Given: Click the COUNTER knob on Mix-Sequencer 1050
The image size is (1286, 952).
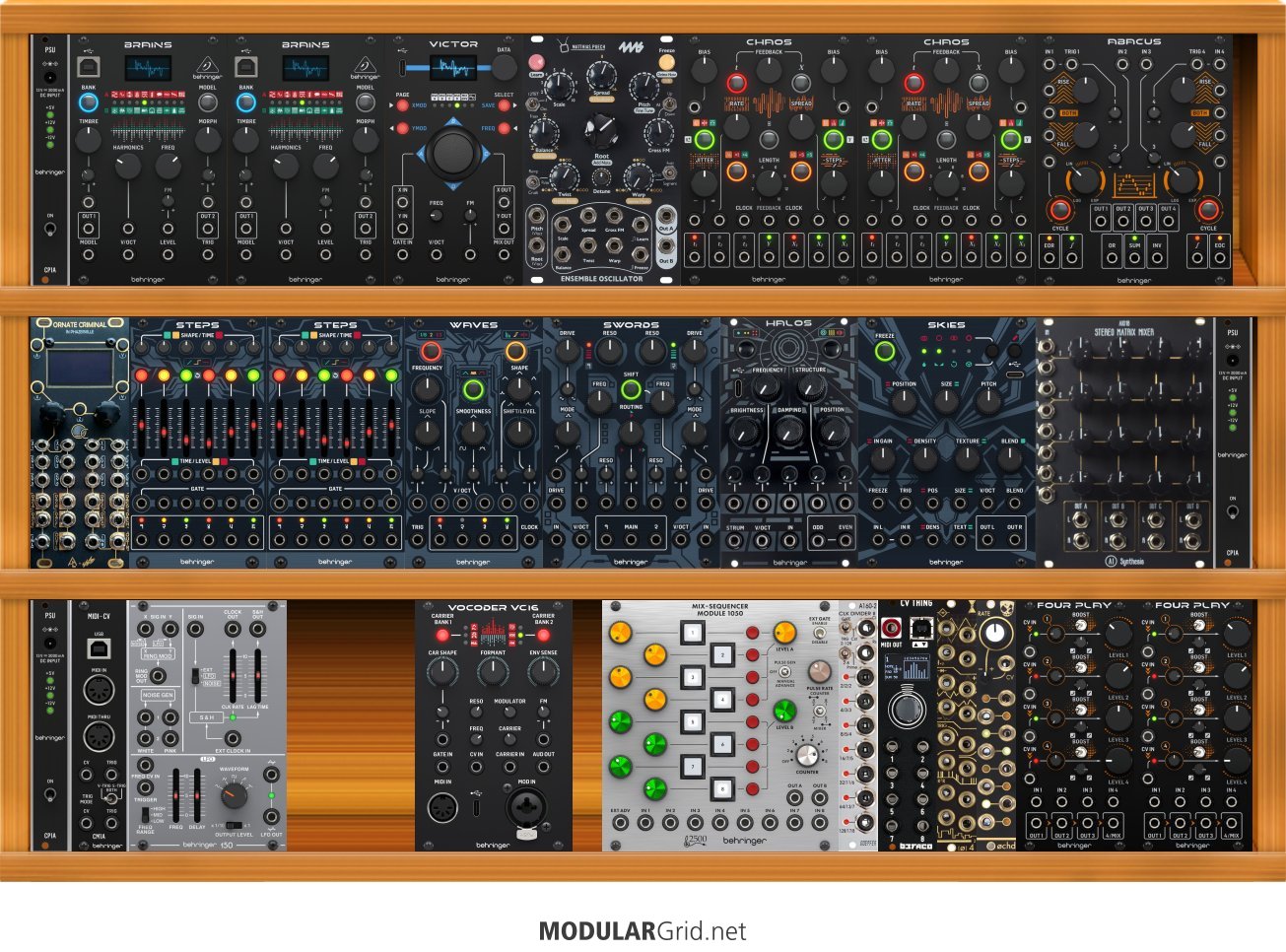Looking at the screenshot, I should (x=807, y=755).
